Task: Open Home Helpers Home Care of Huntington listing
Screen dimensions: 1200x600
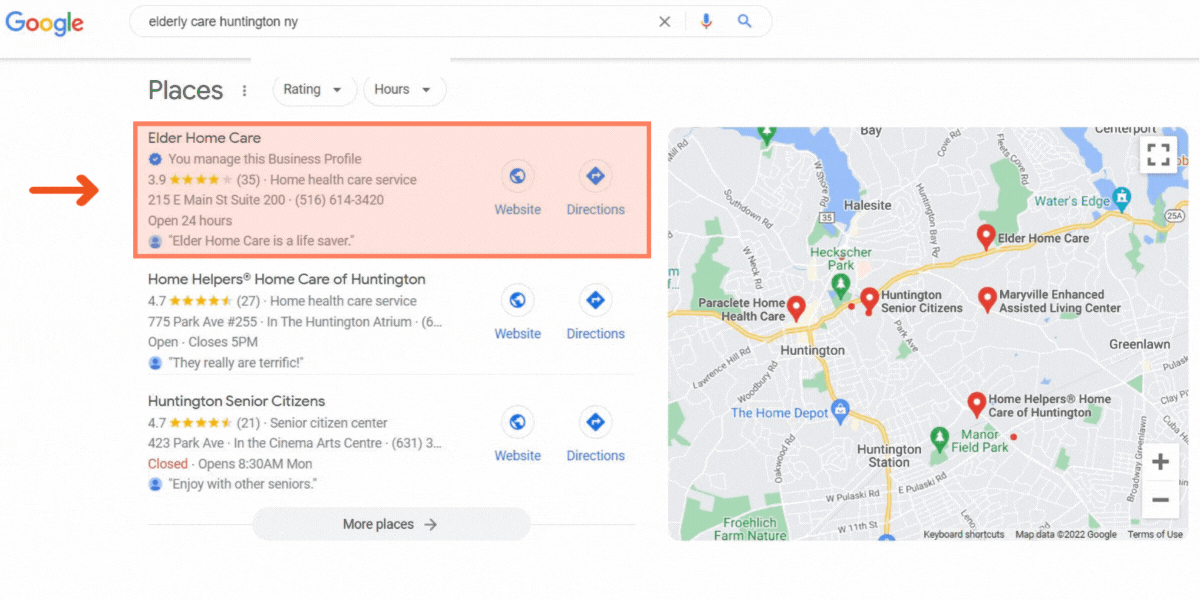Action: tap(287, 279)
